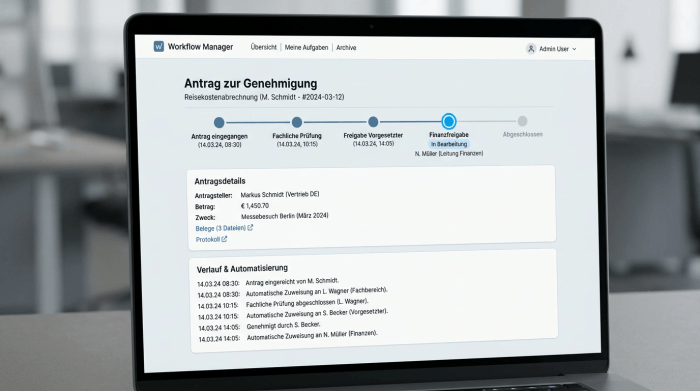
Task: Click log entry Fachliche Prüfung abgeschlossen
Action: pos(307,303)
